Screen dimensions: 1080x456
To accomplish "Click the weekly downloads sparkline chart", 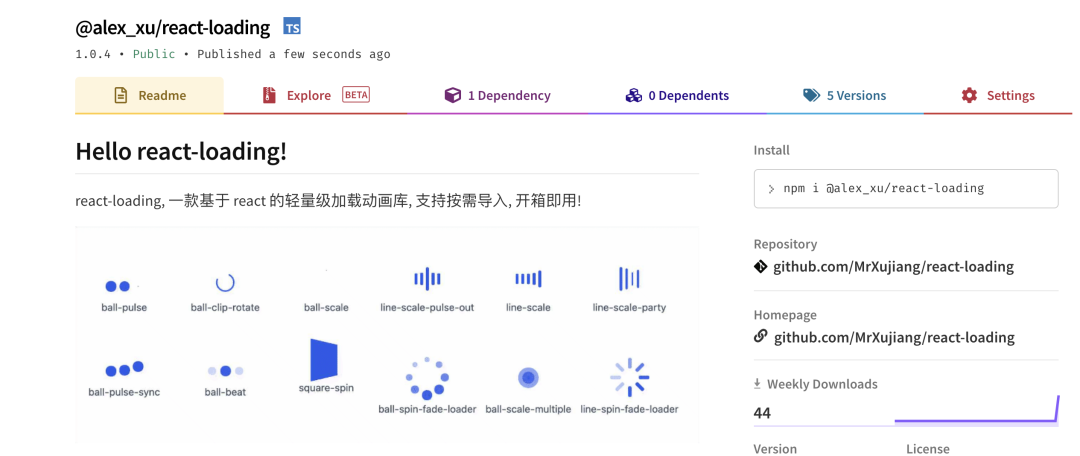I will [x=976, y=409].
